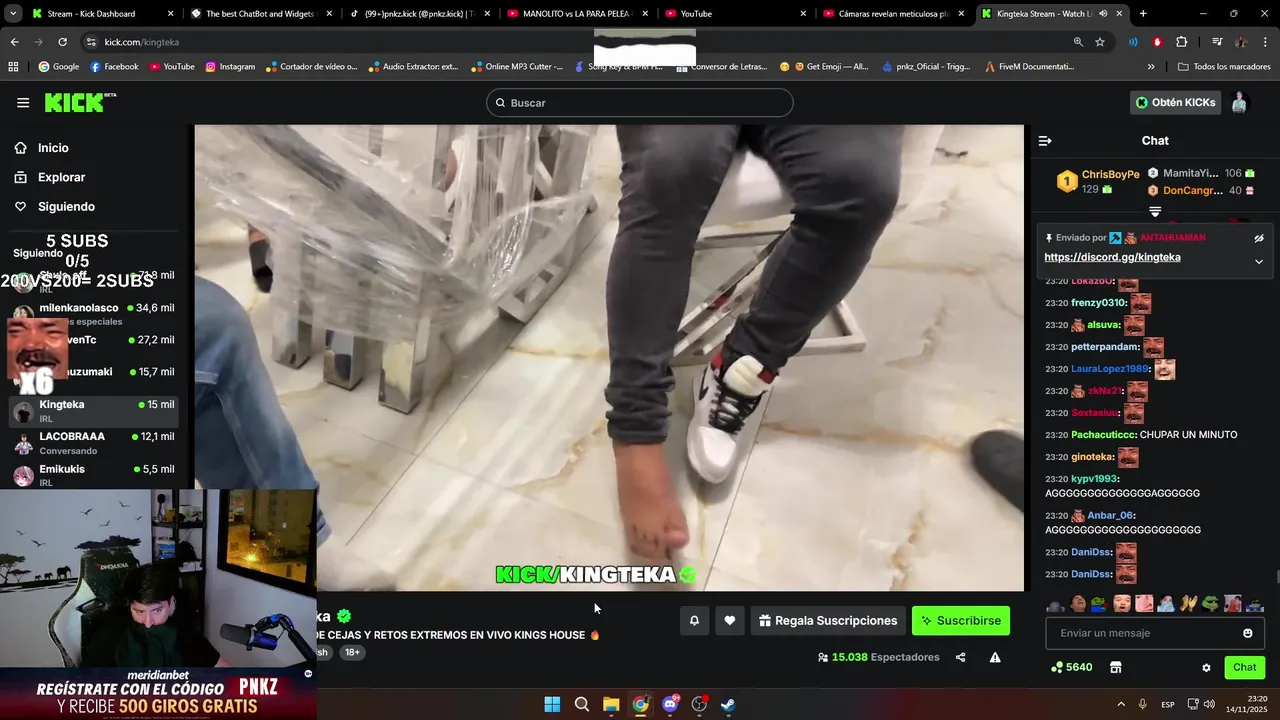The image size is (1280, 720).
Task: Switch to The best ChatBot and Widgets tab
Action: click(260, 14)
